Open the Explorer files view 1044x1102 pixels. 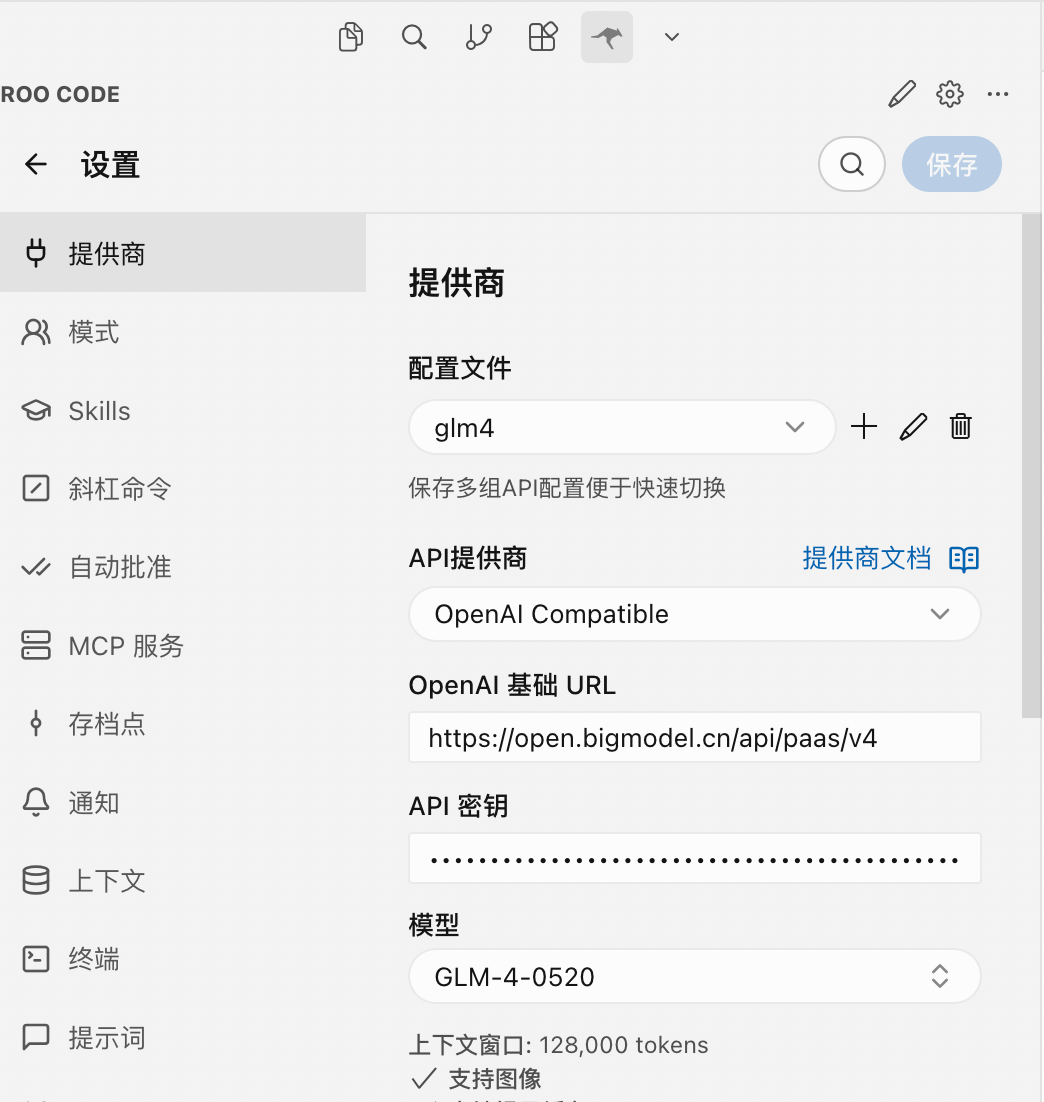pos(350,37)
